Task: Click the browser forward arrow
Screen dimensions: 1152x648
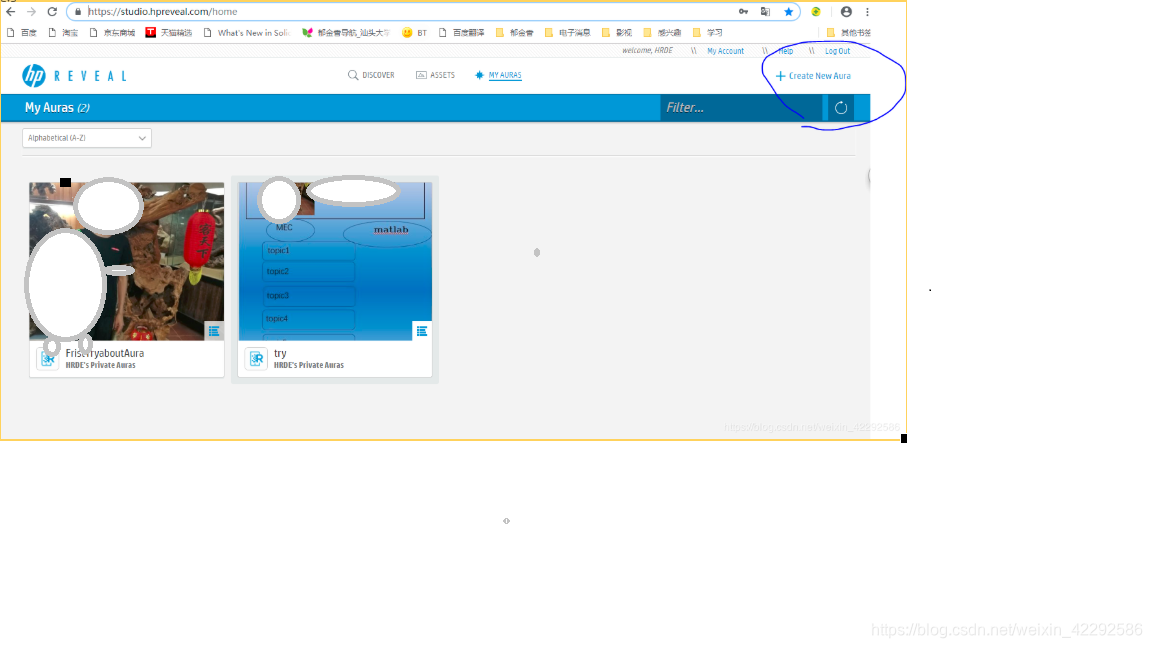Action: coord(31,12)
